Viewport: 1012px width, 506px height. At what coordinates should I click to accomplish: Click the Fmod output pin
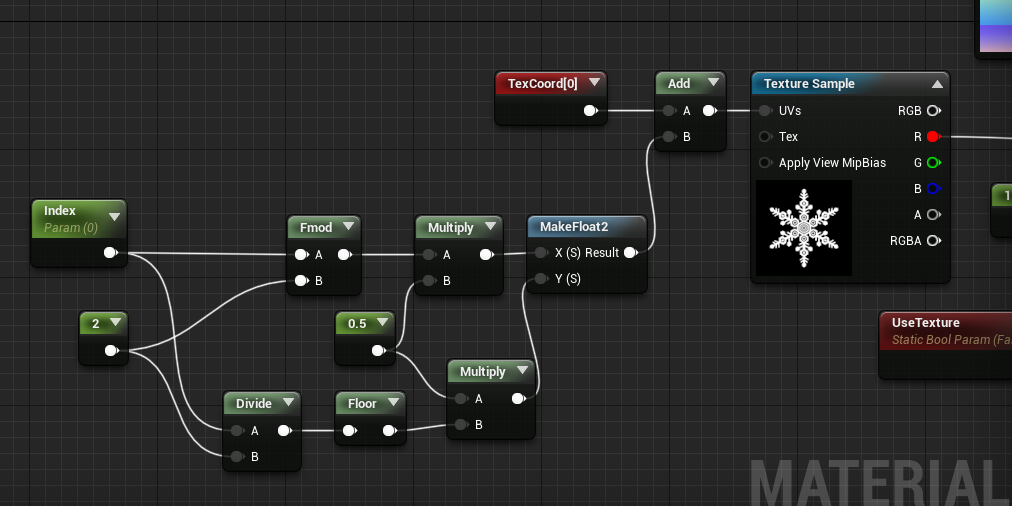point(345,254)
